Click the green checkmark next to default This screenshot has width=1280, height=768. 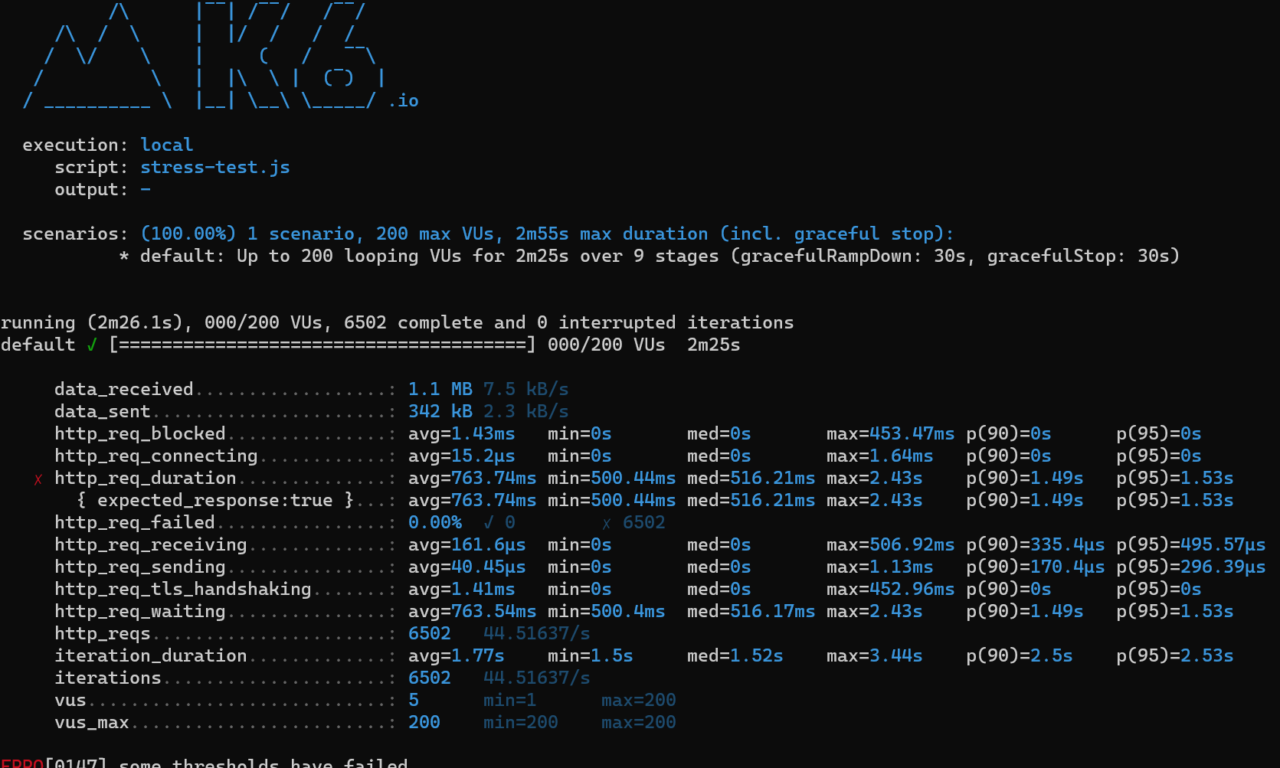click(x=92, y=345)
